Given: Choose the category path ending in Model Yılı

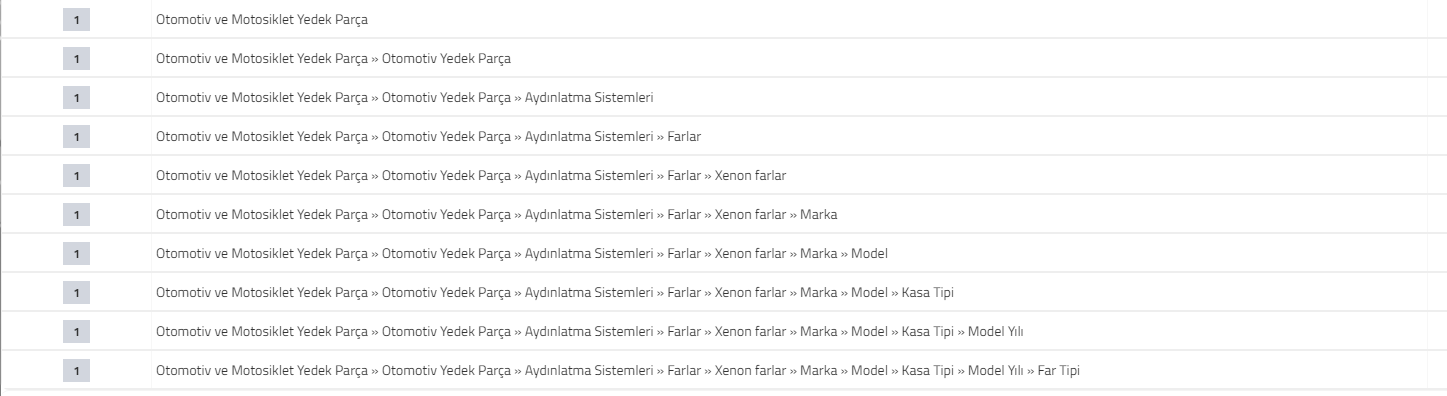Looking at the screenshot, I should (x=590, y=331).
